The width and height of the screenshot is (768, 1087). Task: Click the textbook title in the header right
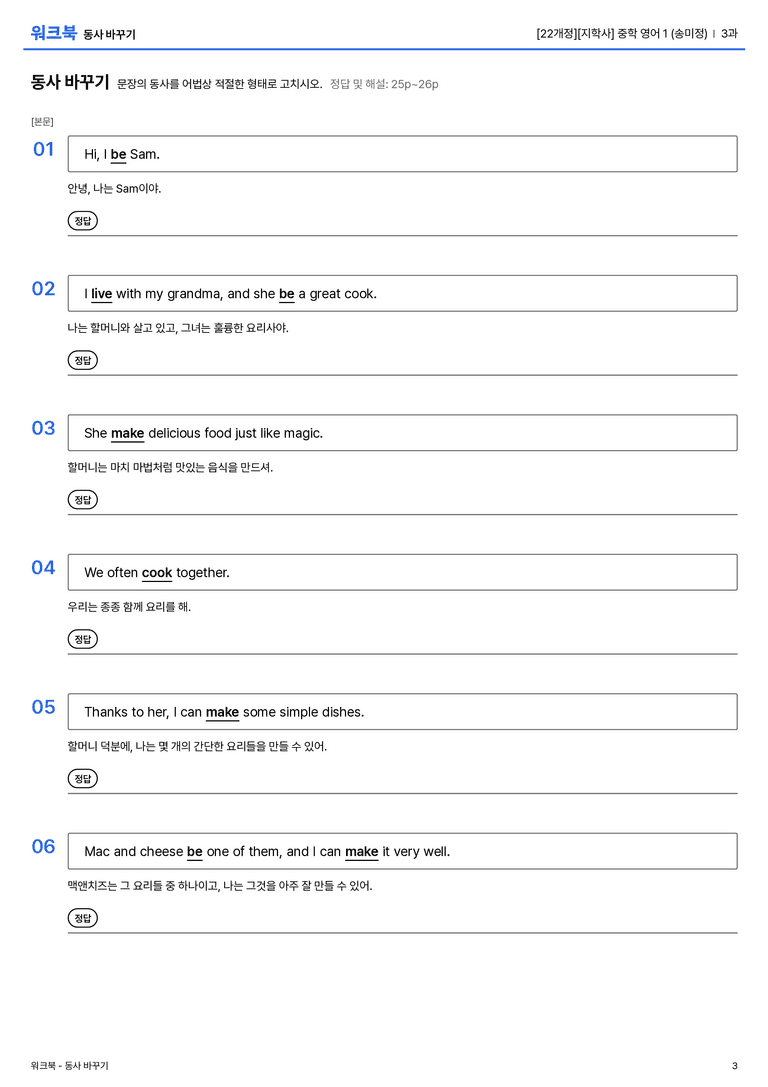pos(622,33)
